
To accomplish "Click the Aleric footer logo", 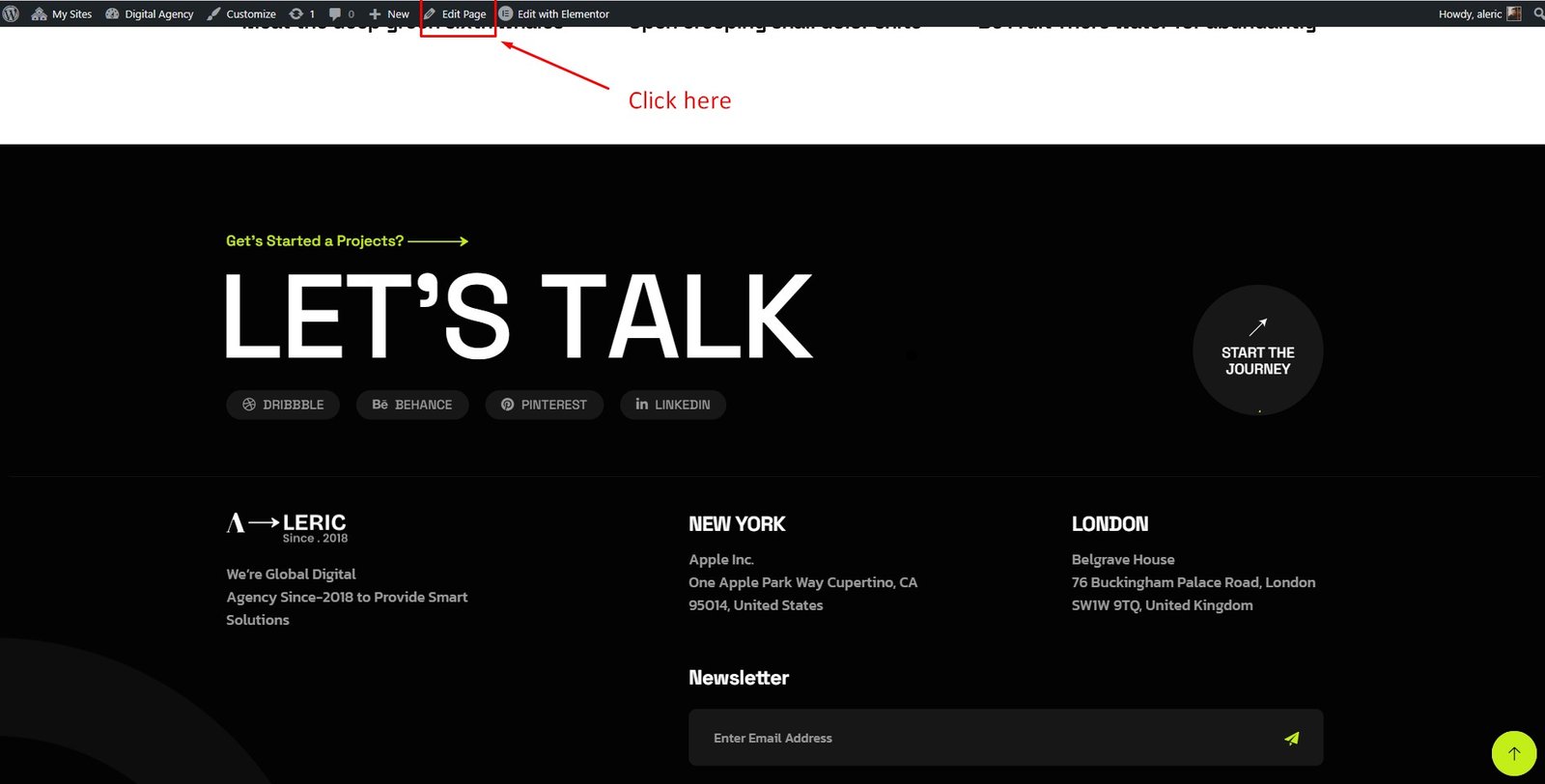I will 287,527.
